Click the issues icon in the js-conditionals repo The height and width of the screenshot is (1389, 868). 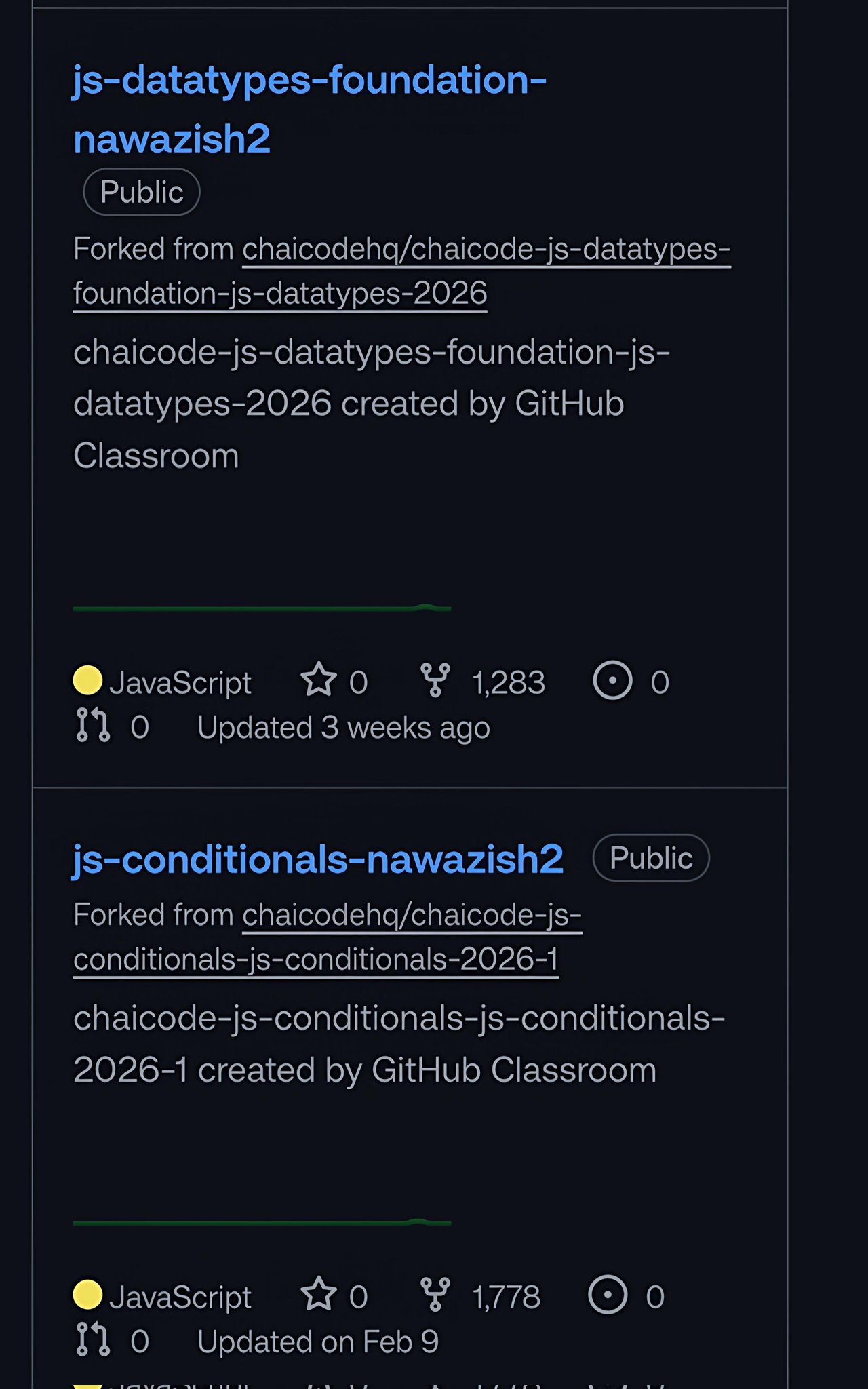click(608, 1295)
